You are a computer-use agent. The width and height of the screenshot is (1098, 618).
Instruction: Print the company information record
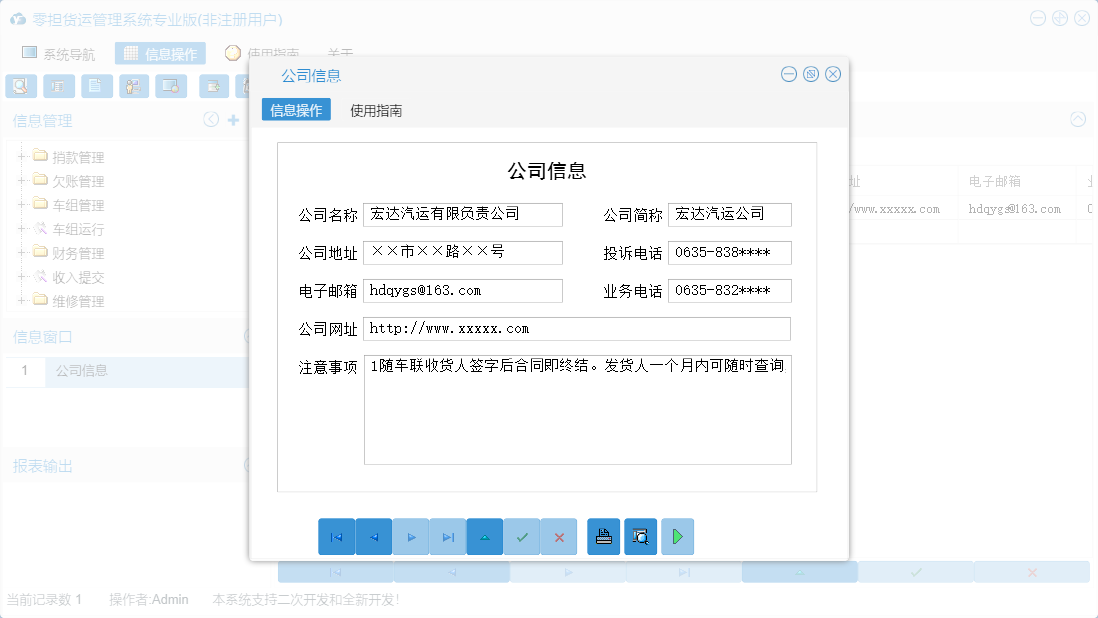tap(603, 537)
